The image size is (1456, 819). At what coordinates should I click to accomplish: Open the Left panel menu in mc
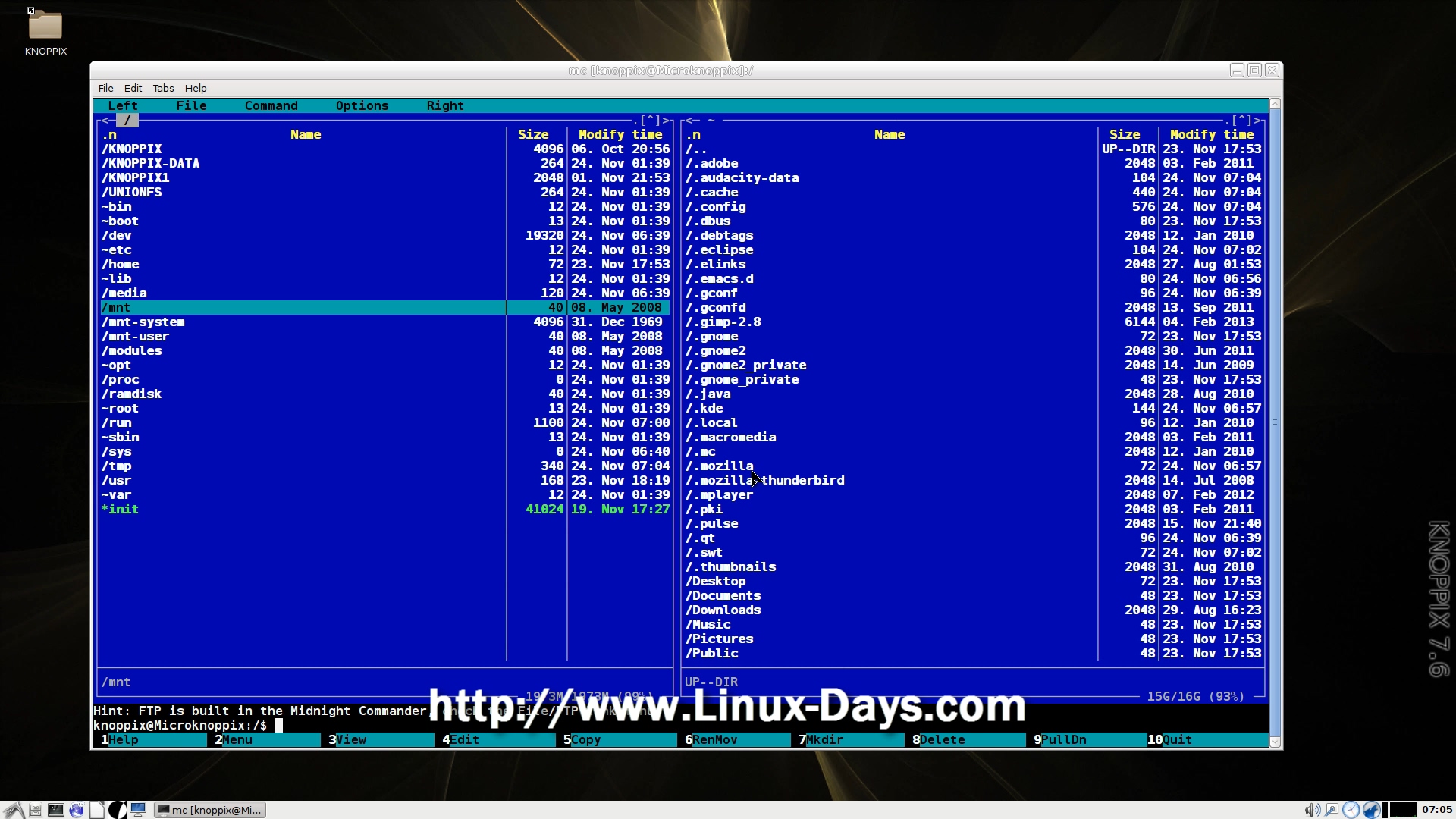123,105
